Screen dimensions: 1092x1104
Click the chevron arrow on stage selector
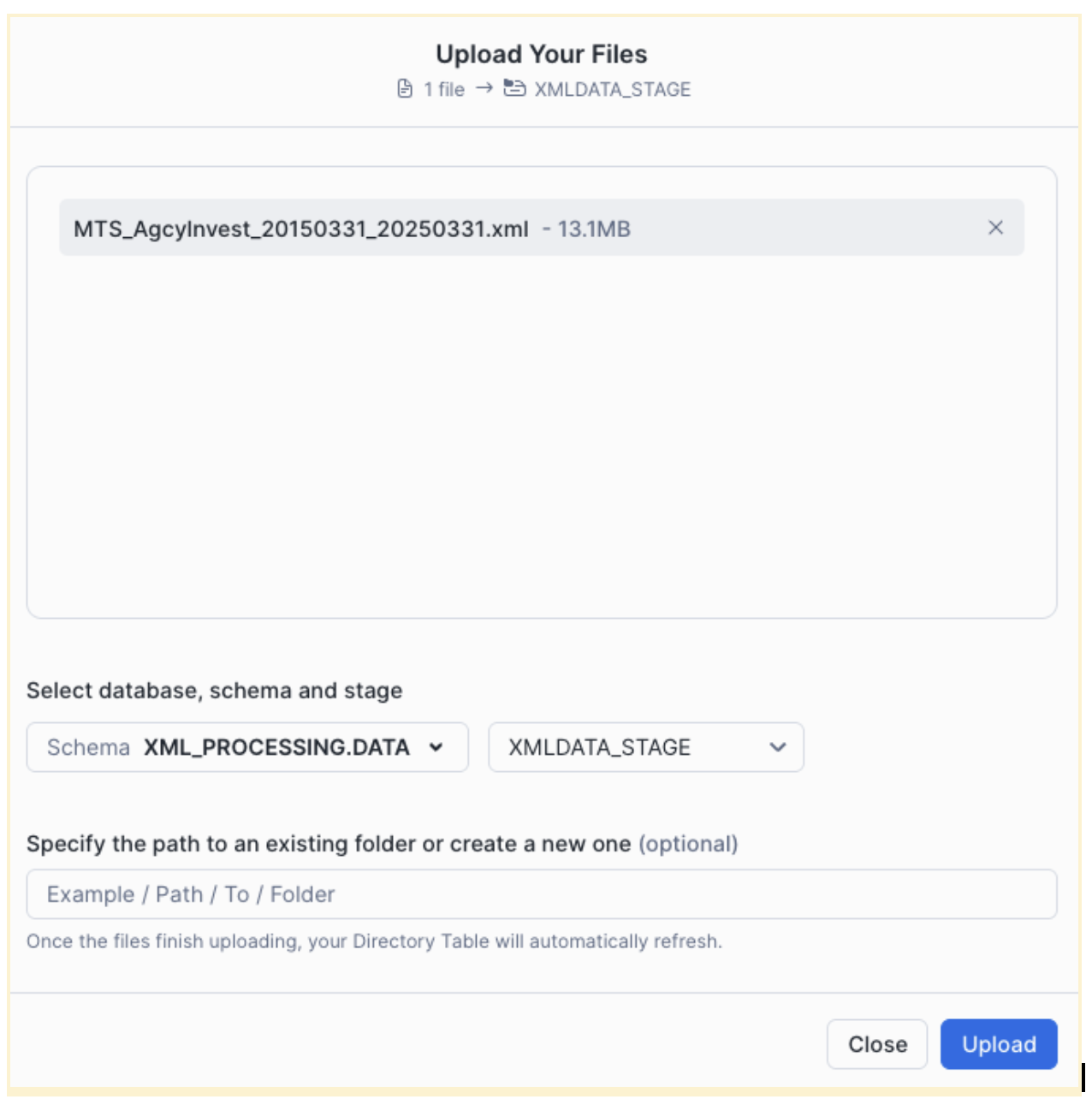[x=778, y=747]
